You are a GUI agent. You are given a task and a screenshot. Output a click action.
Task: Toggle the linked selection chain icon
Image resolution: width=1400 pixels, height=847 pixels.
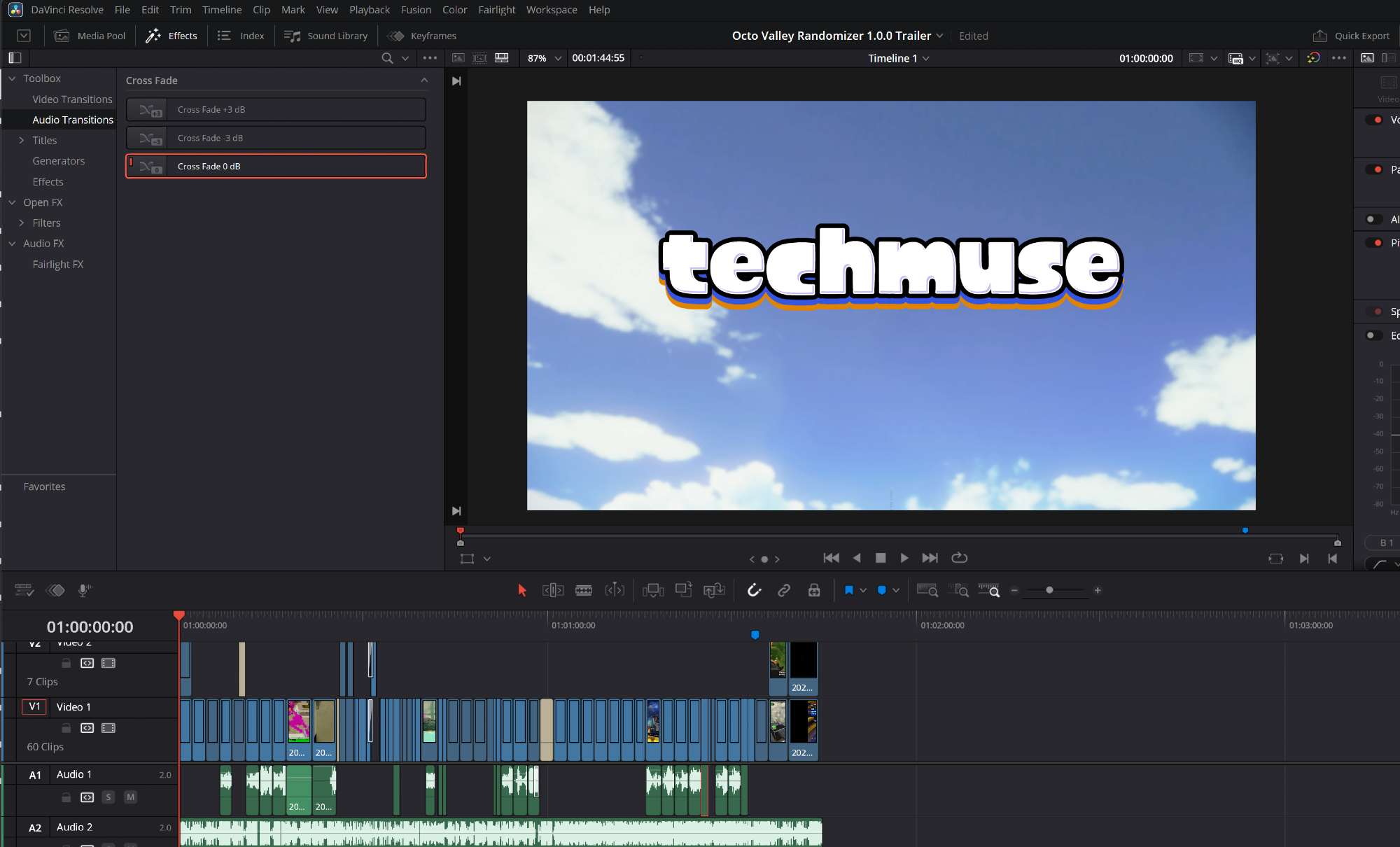point(784,590)
